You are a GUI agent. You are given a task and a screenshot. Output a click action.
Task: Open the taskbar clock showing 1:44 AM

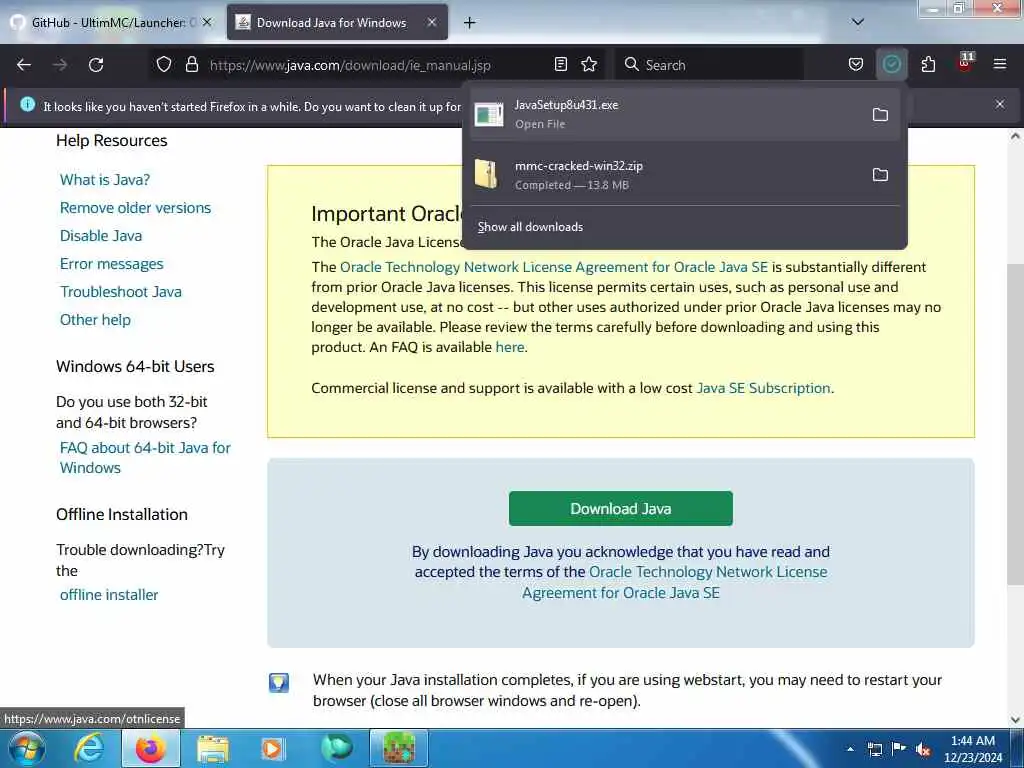973,749
